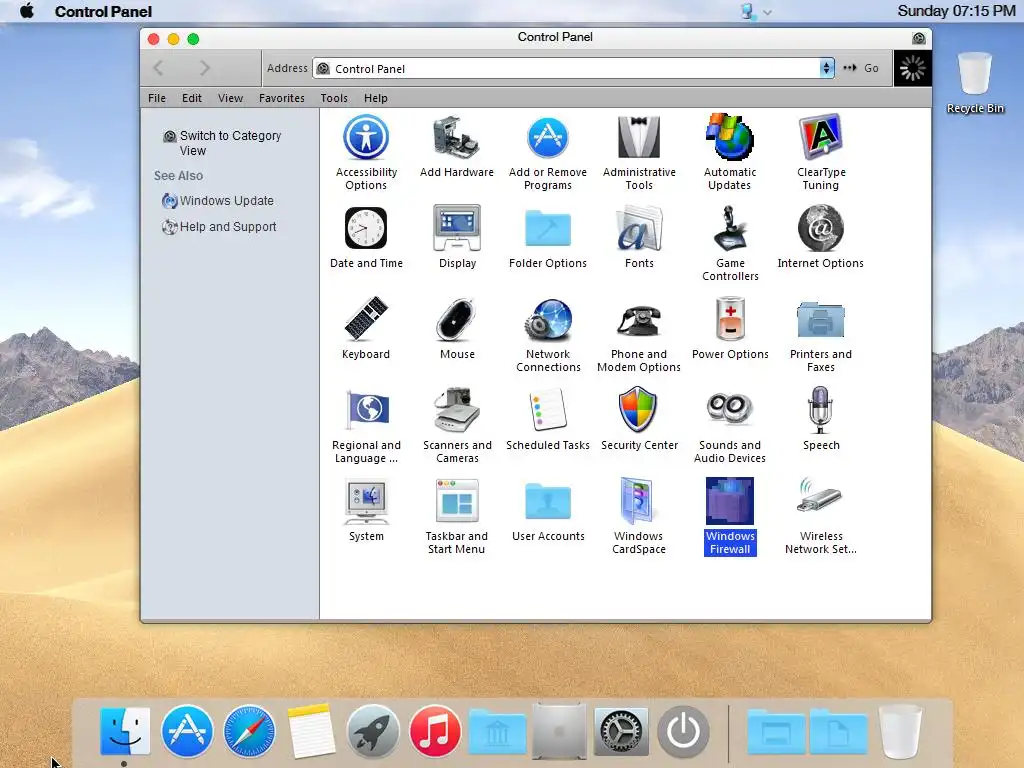Open the library folder in dock
The width and height of the screenshot is (1024, 768).
pos(497,732)
